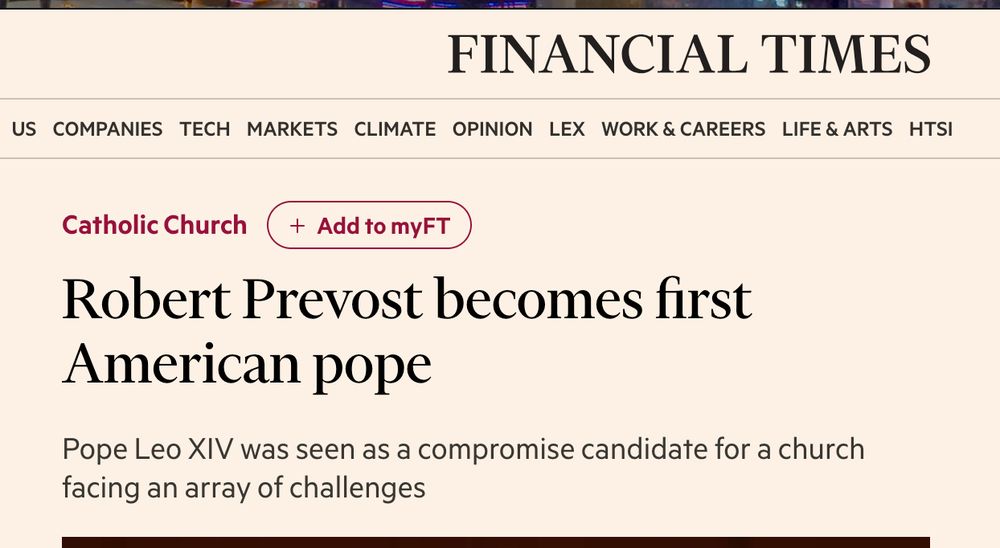1000x548 pixels.
Task: Go to the Opinion section
Action: [492, 129]
